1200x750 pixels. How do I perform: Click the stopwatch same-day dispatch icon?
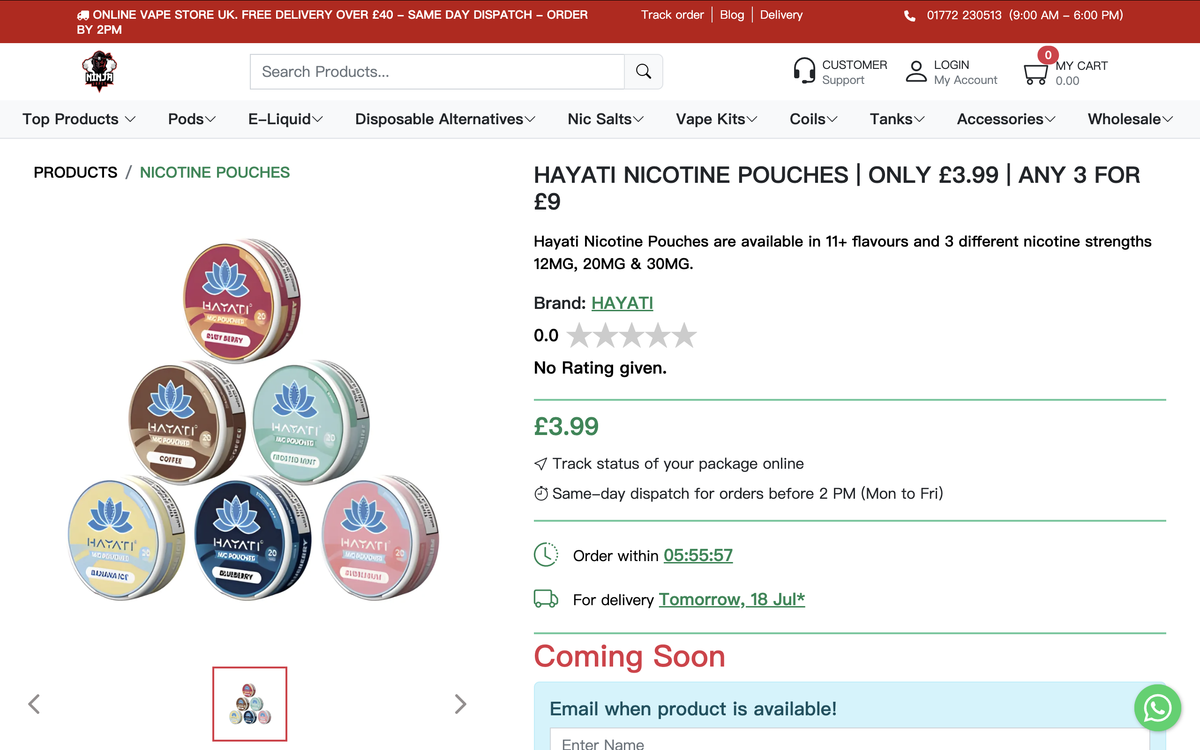tap(541, 494)
